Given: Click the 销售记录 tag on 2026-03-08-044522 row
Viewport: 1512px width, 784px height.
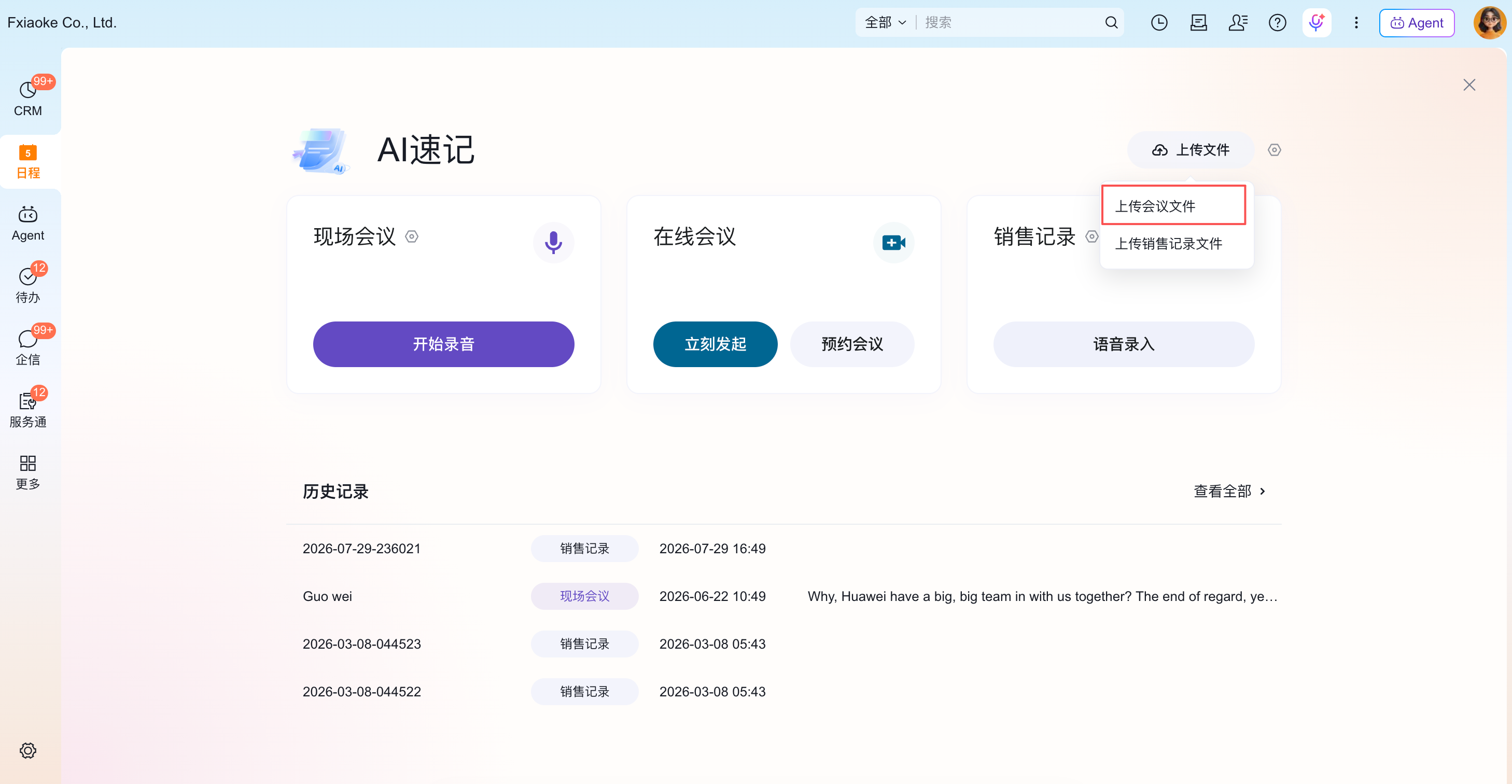Looking at the screenshot, I should coord(584,691).
